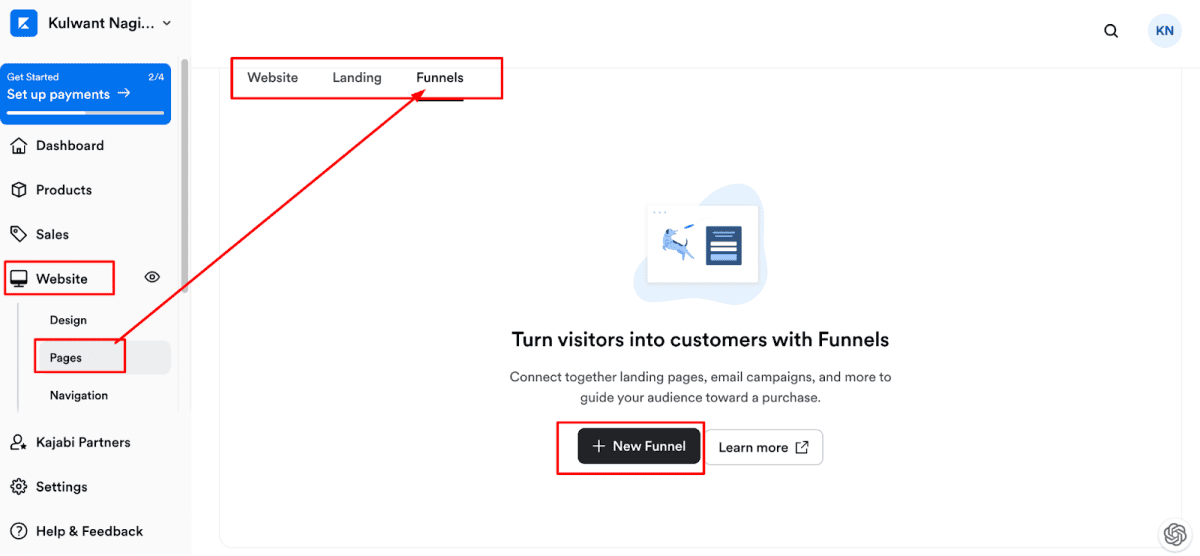Open the Set up payments arrow
This screenshot has width=1200, height=556.
coord(124,94)
